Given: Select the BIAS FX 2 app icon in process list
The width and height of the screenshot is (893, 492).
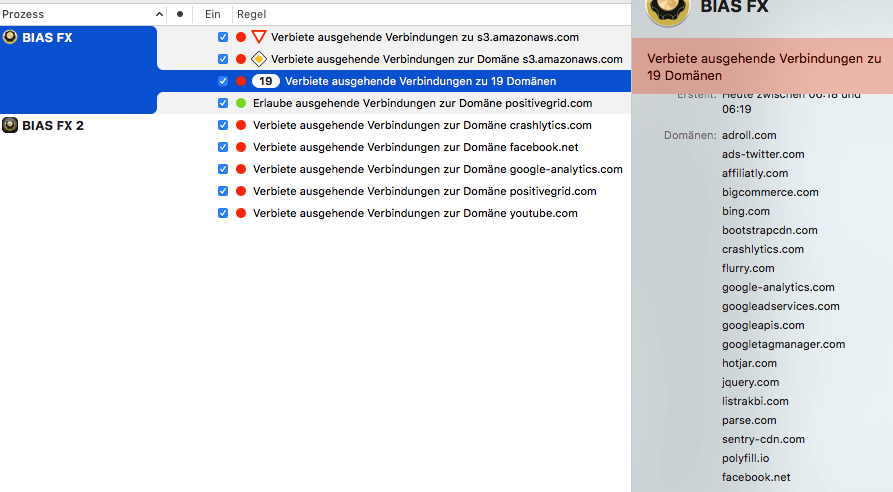Looking at the screenshot, I should coord(10,125).
